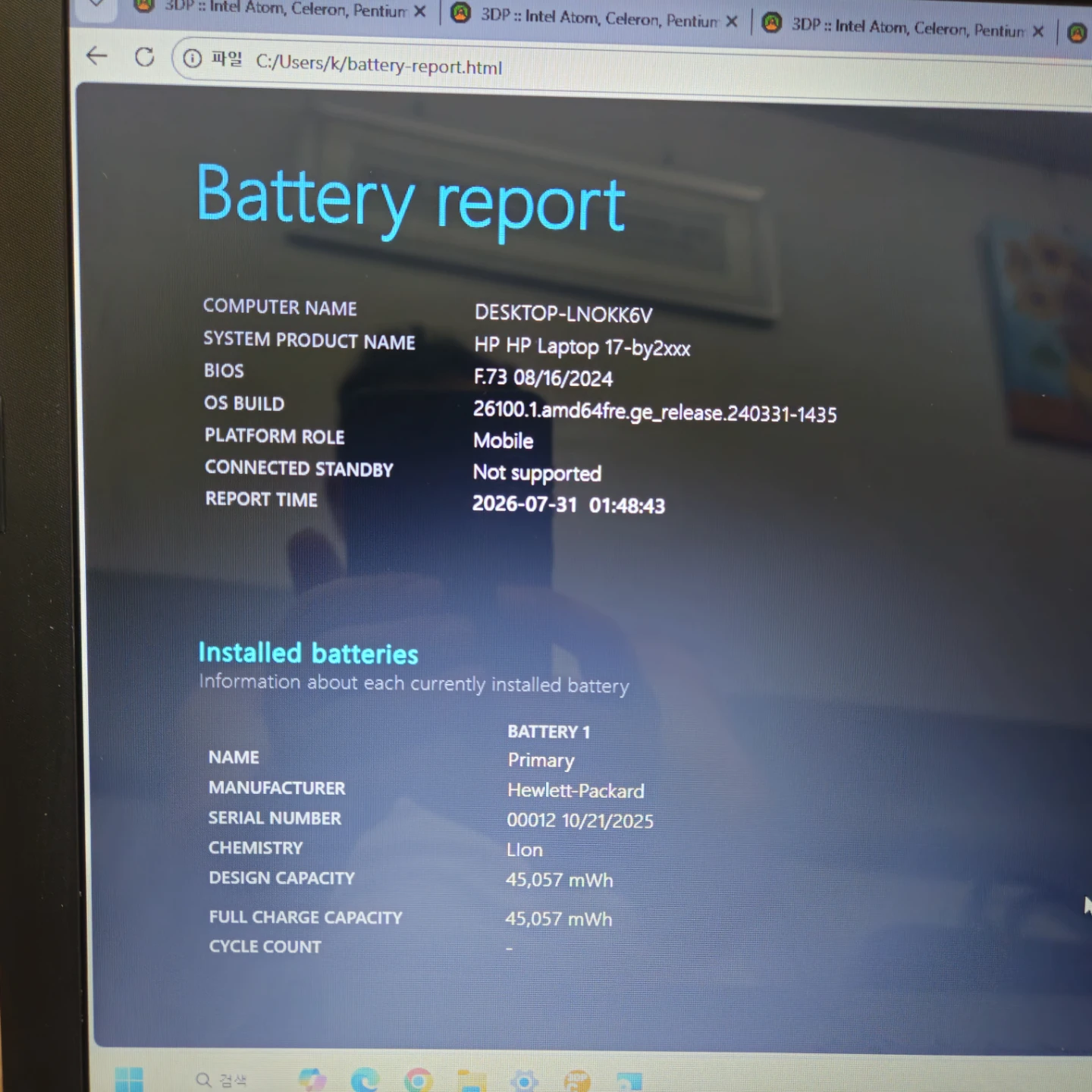Click the REPORT TIME label

click(262, 499)
